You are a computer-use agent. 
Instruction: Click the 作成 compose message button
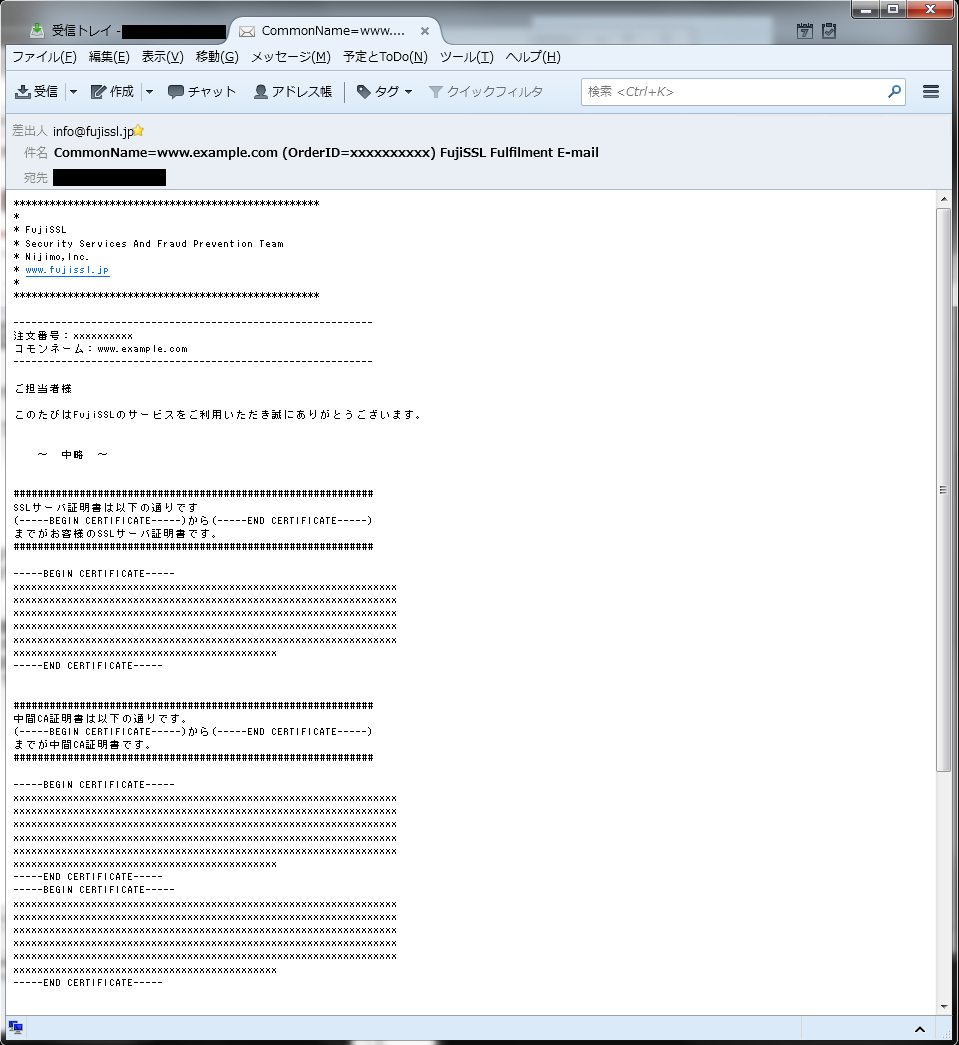(x=112, y=92)
